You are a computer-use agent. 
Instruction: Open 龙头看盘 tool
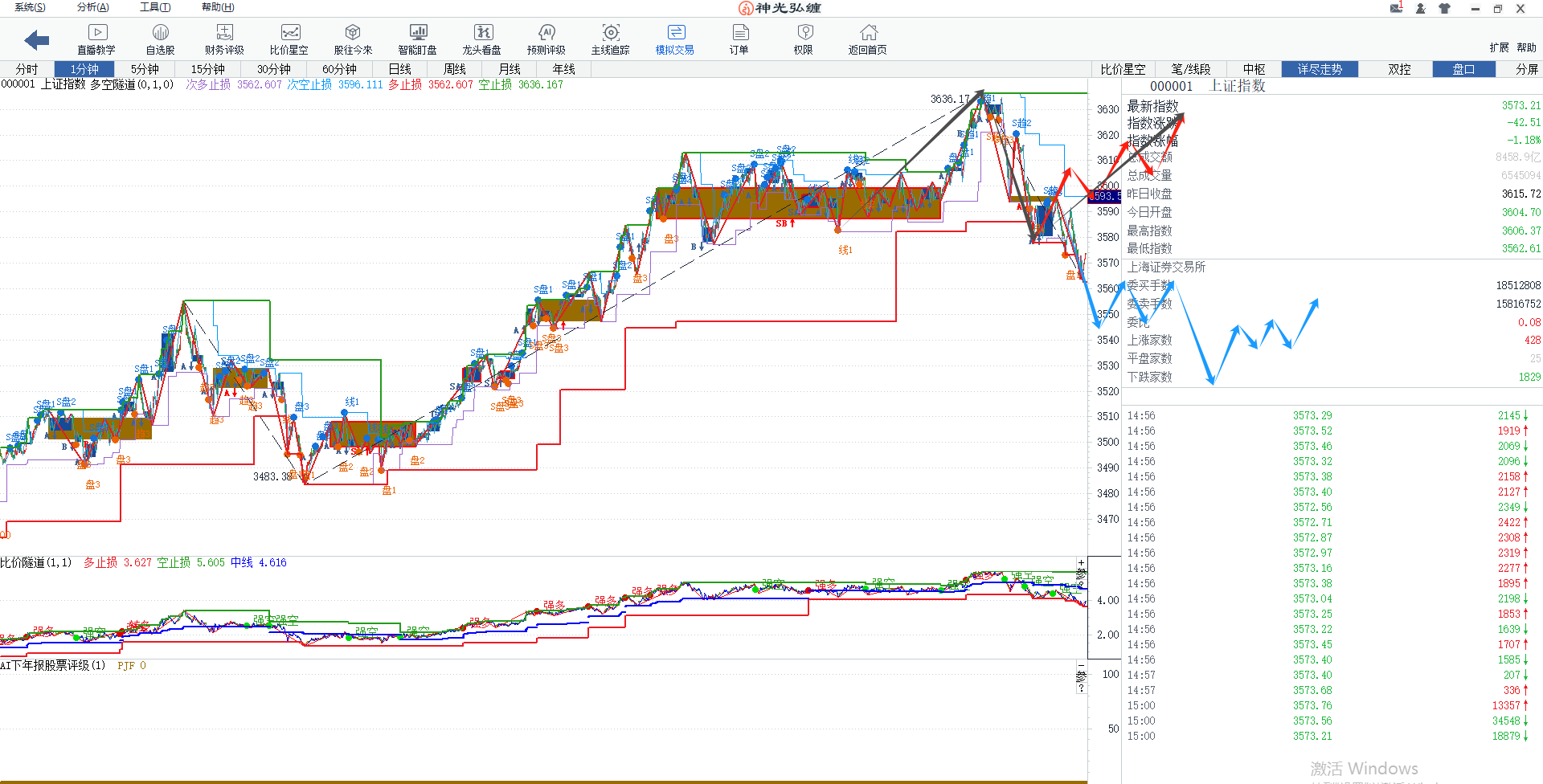point(482,39)
